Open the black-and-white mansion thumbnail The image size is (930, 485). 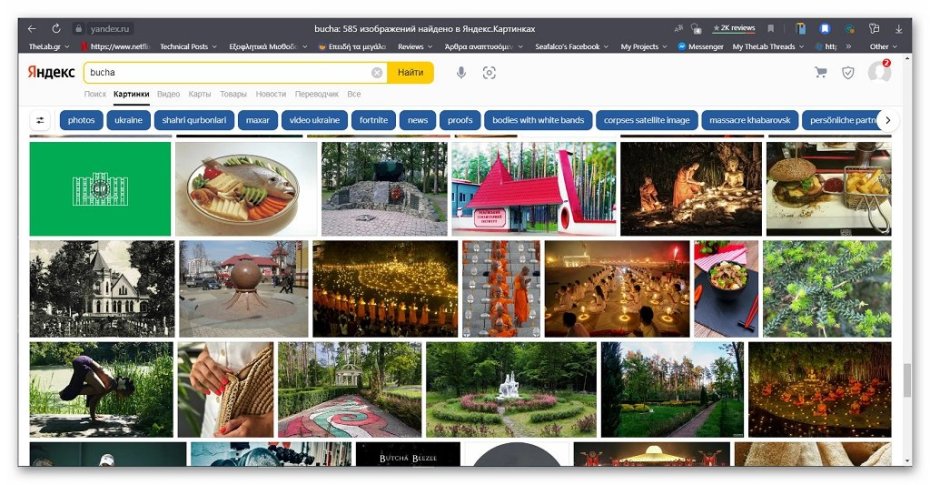tap(102, 289)
